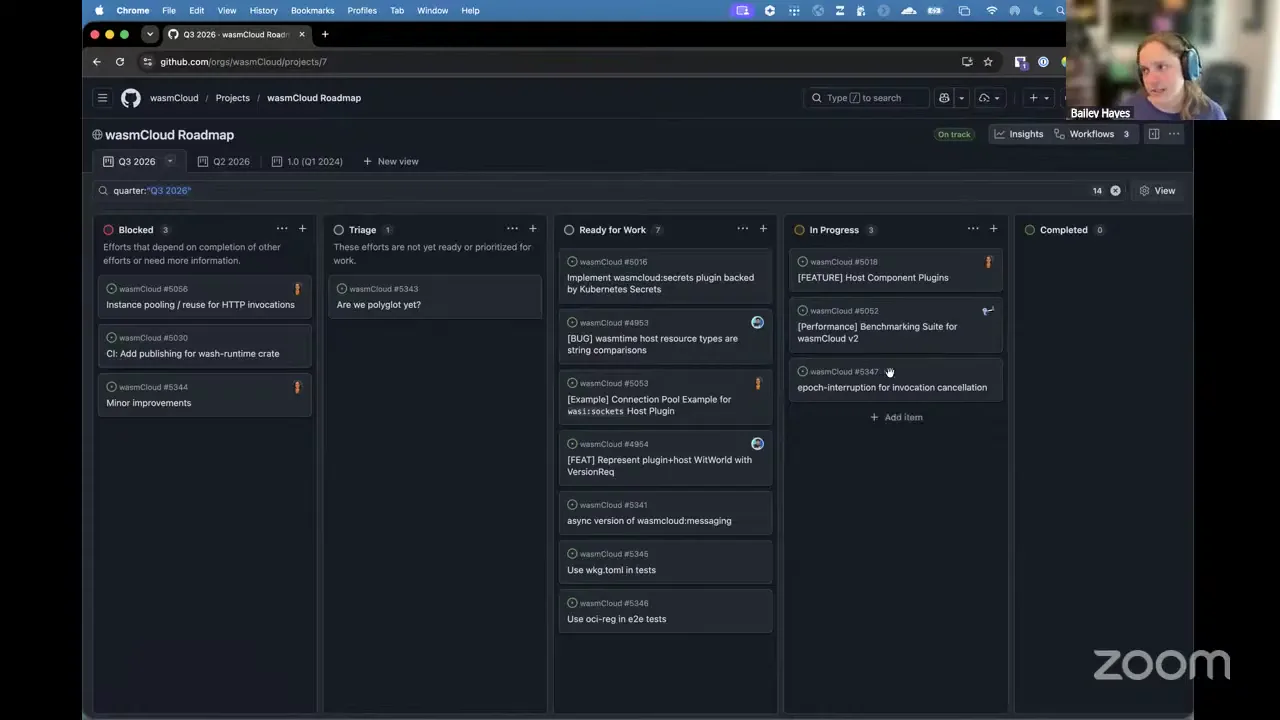This screenshot has height=720, width=1280.
Task: Open the View settings menu
Action: coord(1158,190)
